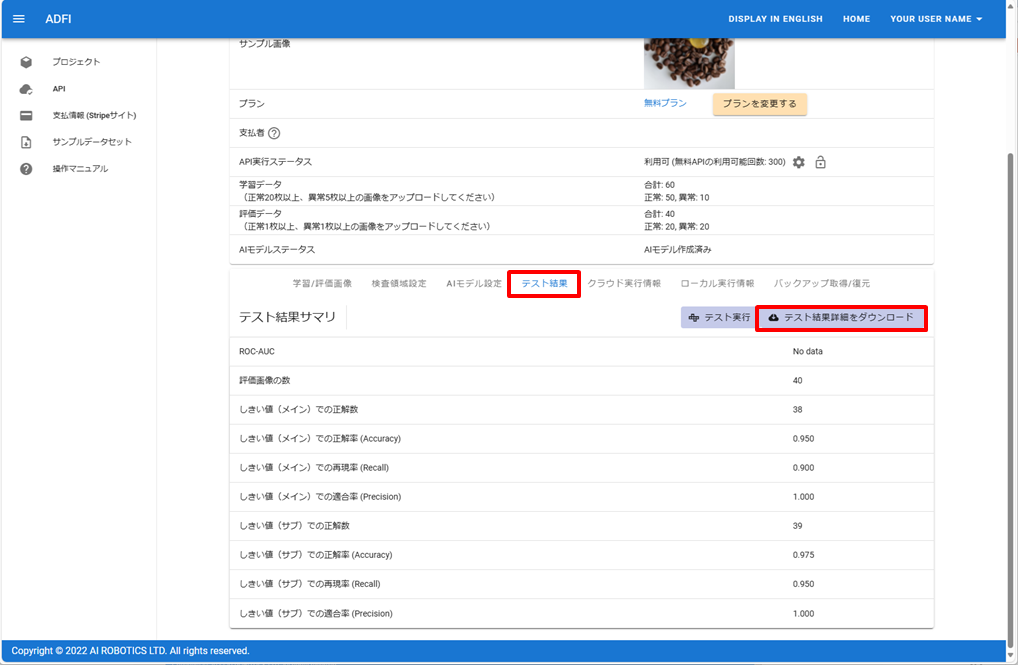Viewport: 1018px width, 665px height.
Task: Click the value 39
Action: [x=797, y=526]
